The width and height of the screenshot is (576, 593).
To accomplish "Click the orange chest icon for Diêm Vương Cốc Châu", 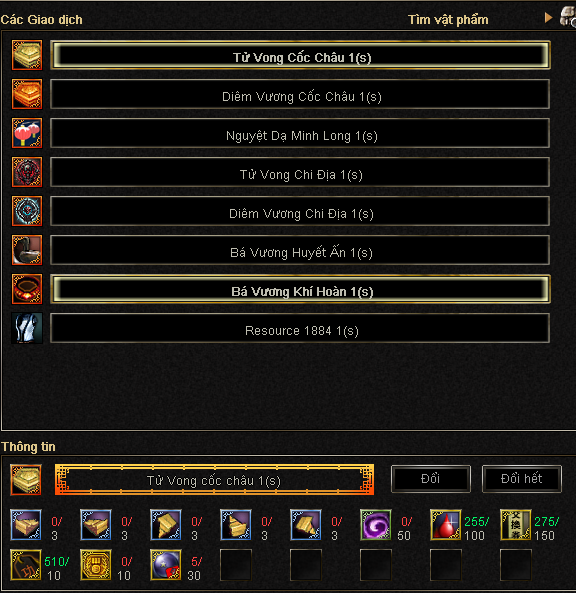I will pos(27,94).
